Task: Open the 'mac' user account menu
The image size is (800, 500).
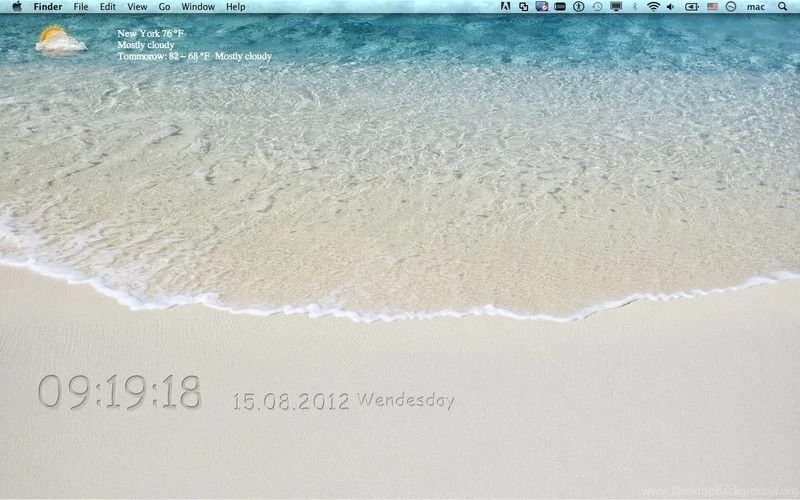Action: [x=756, y=7]
